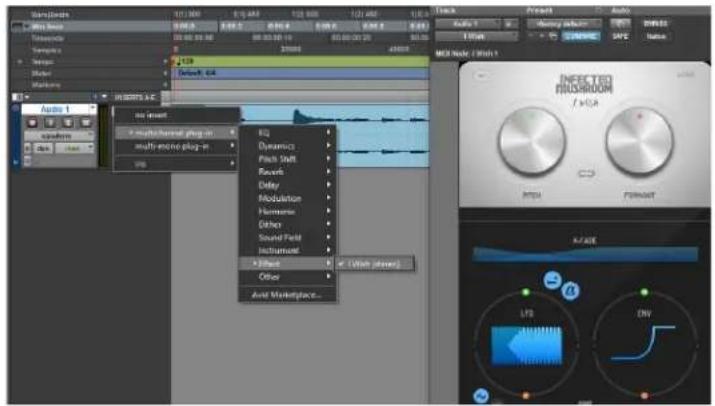Mute the Audio 1 track
715x406 pixels.
click(86, 122)
